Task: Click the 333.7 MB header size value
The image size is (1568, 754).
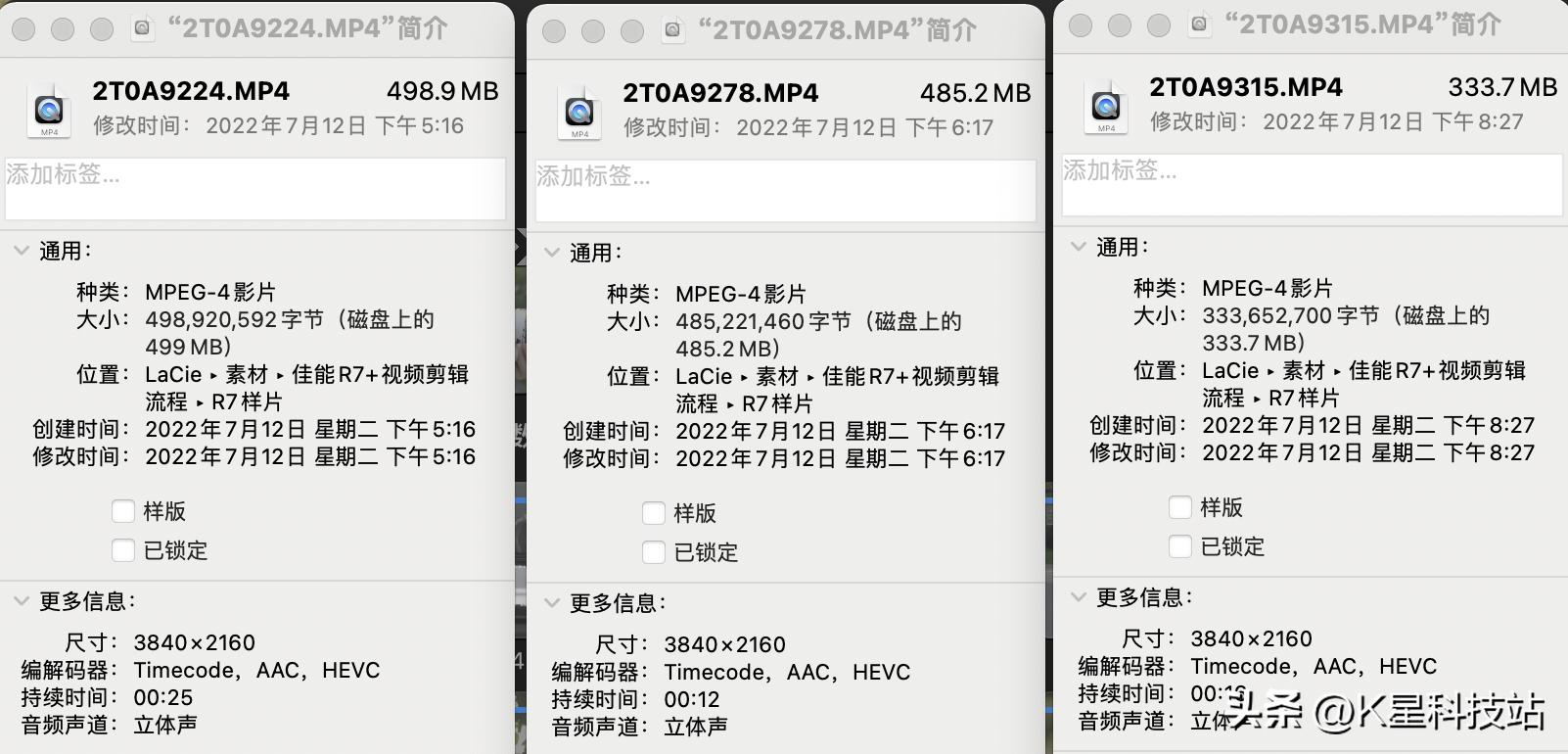Action: click(x=1502, y=88)
